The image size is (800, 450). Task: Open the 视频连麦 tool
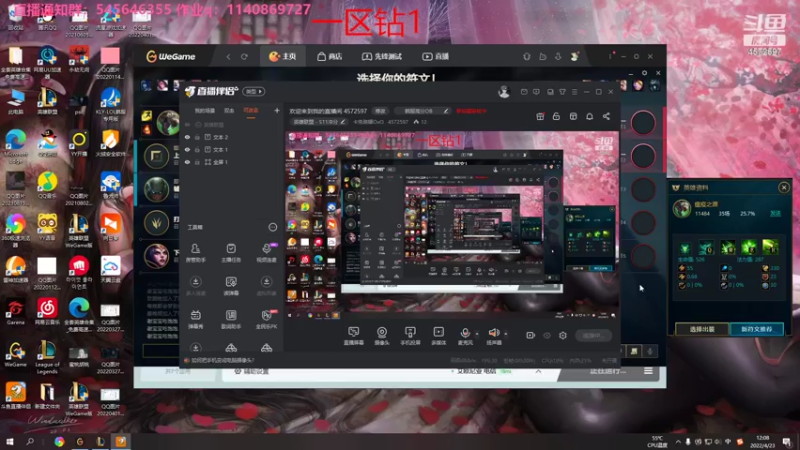pos(266,253)
